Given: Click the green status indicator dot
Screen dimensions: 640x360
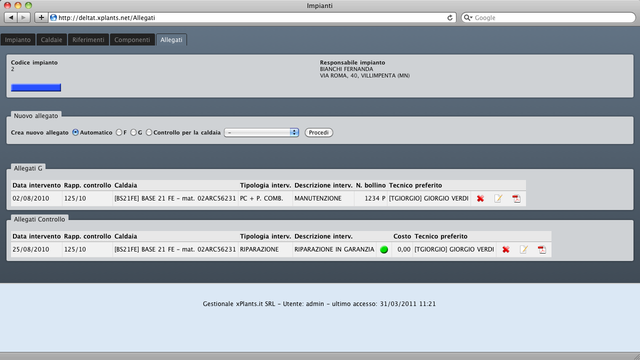Looking at the screenshot, I should pos(384,249).
